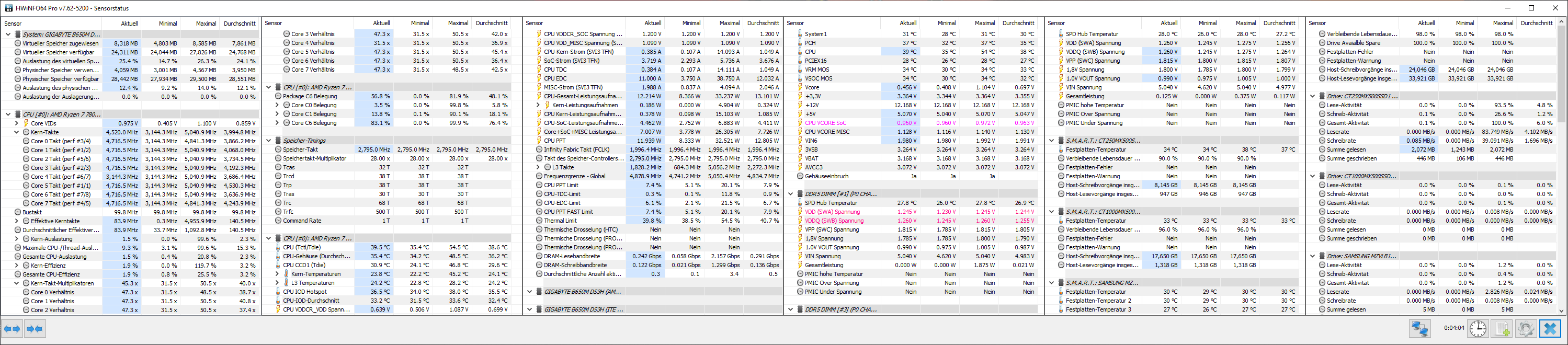1568x345 pixels.
Task: Expand the Core C0 Belegung node
Action: (x=277, y=105)
